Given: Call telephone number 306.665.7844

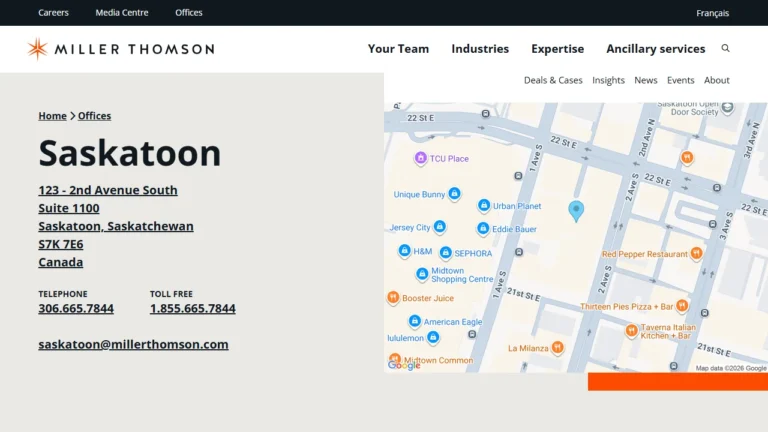Looking at the screenshot, I should (x=76, y=309).
